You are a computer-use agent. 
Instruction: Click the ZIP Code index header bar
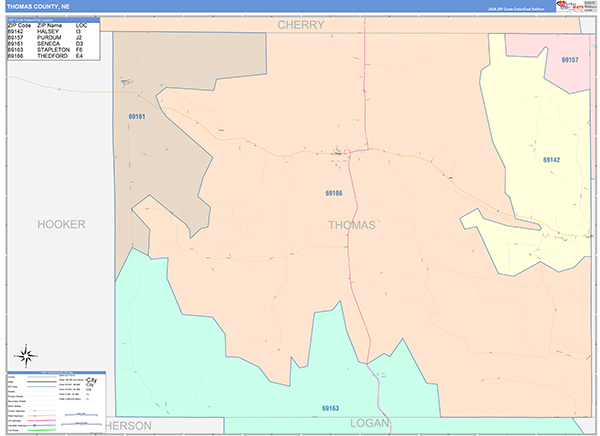coord(54,20)
